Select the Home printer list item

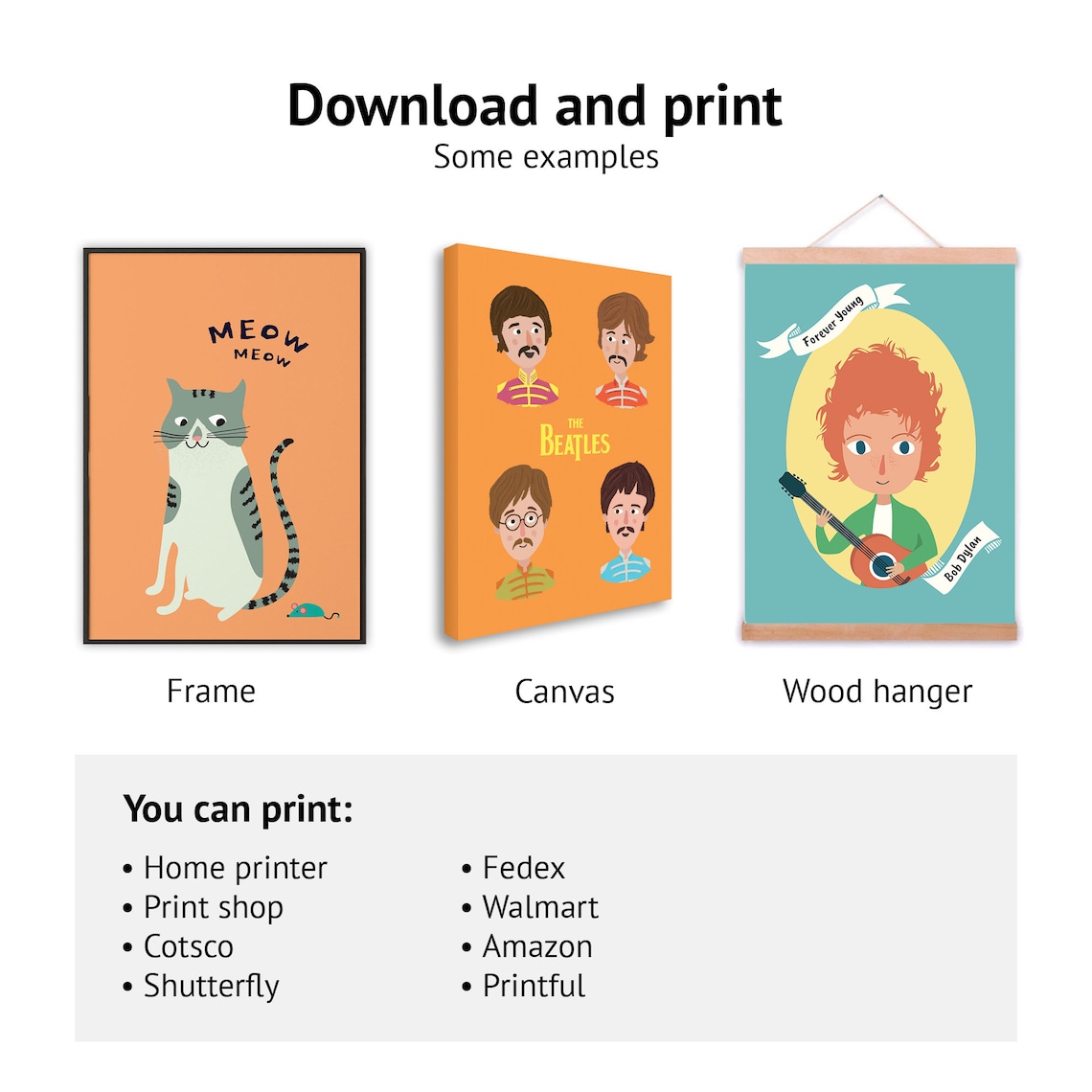(x=224, y=869)
